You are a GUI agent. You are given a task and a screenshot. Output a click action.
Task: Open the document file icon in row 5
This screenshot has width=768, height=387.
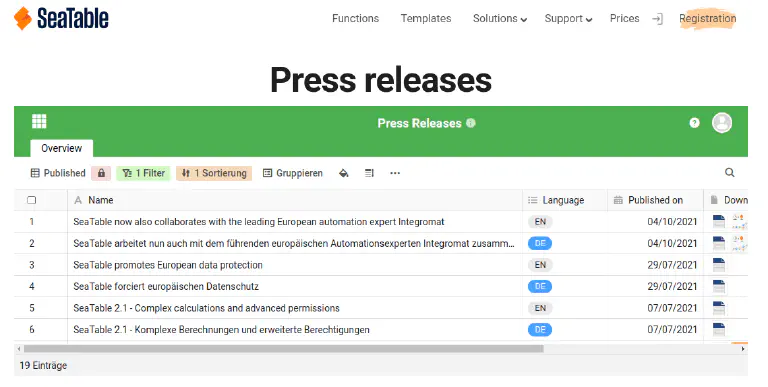click(x=719, y=308)
